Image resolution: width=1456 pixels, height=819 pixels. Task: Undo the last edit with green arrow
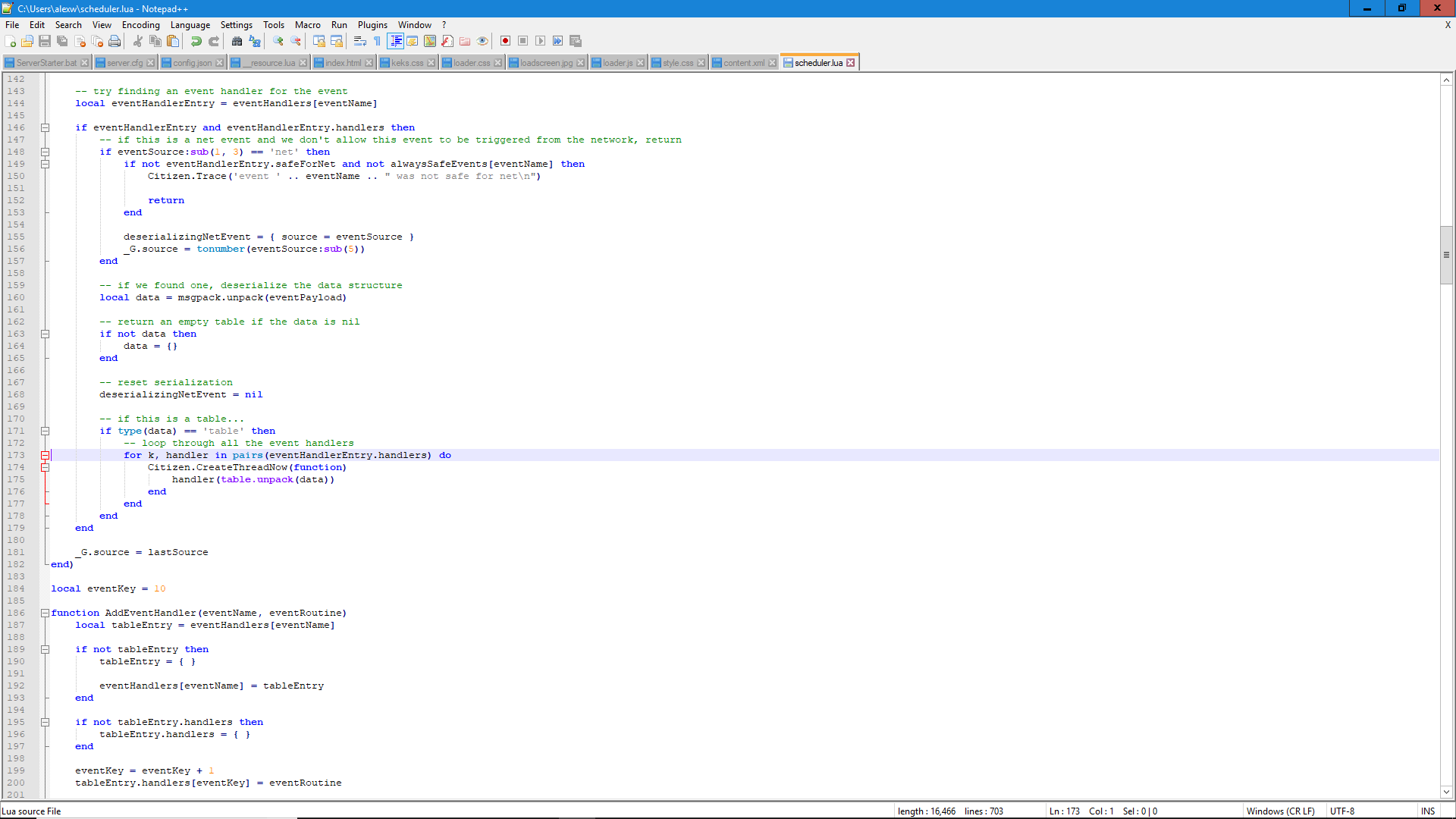(x=196, y=41)
